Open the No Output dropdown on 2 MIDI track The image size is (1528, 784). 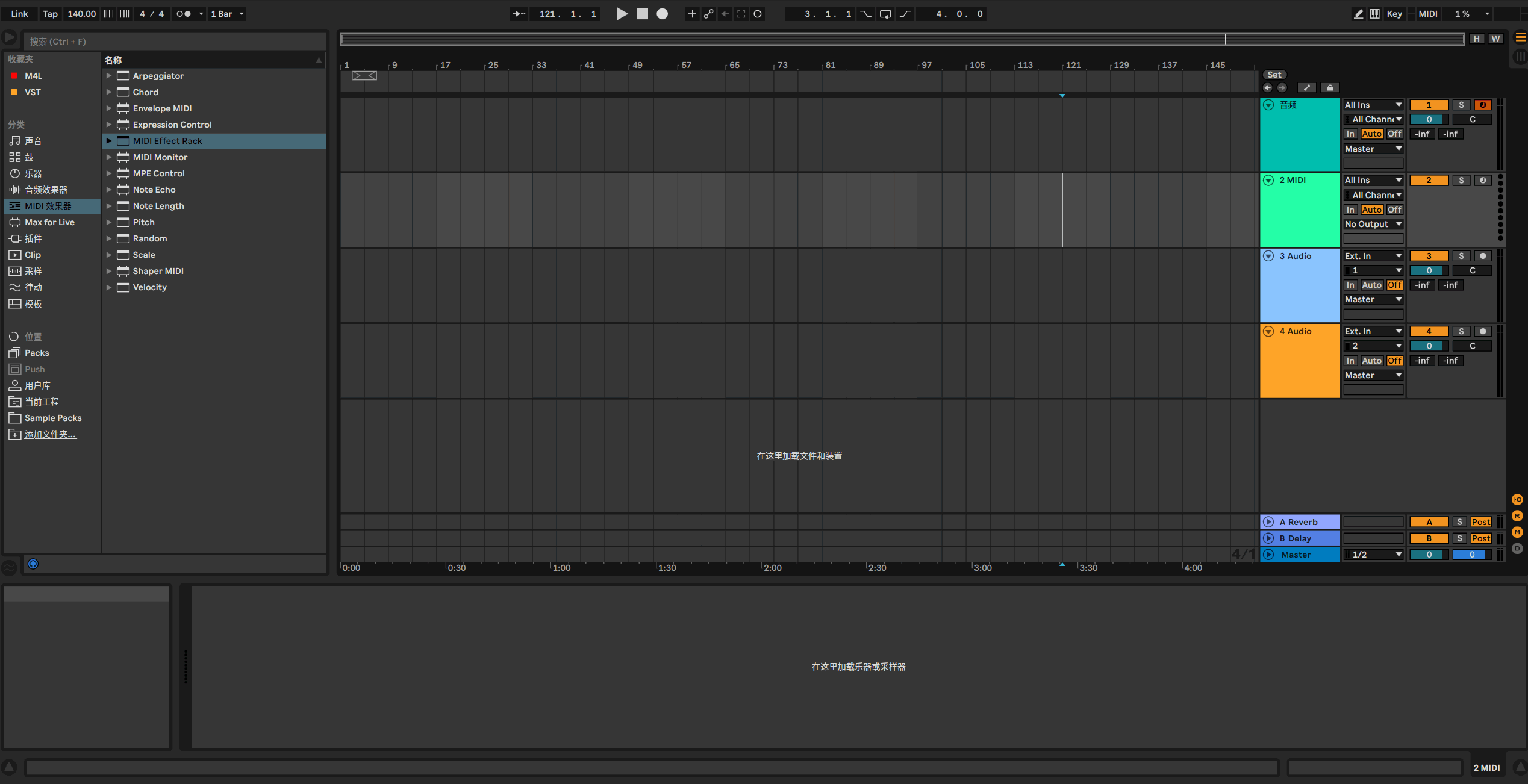(1373, 223)
